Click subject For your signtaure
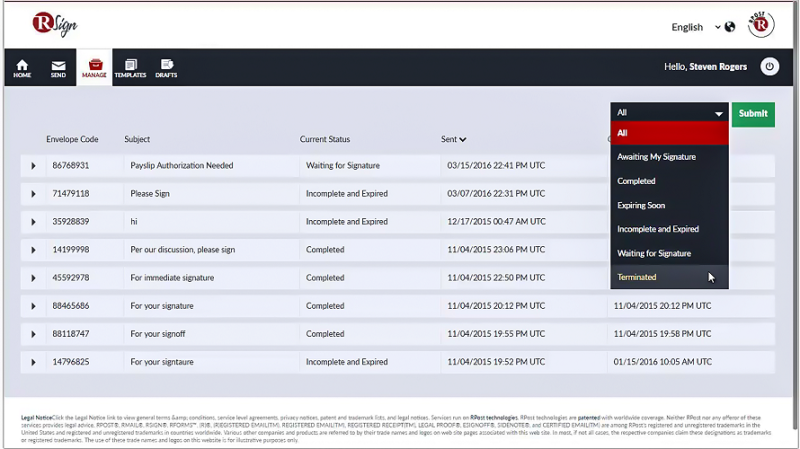The height and width of the screenshot is (449, 800). pyautogui.click(x=162, y=362)
